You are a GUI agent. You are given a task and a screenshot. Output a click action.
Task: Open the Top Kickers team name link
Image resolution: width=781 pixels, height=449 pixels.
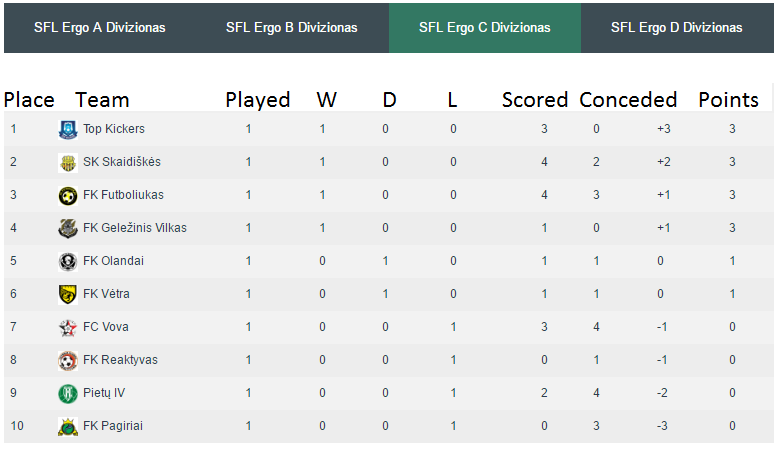(114, 129)
